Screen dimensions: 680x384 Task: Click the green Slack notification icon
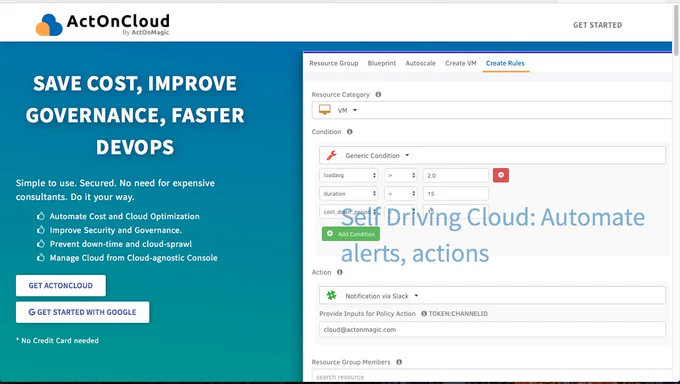332,295
